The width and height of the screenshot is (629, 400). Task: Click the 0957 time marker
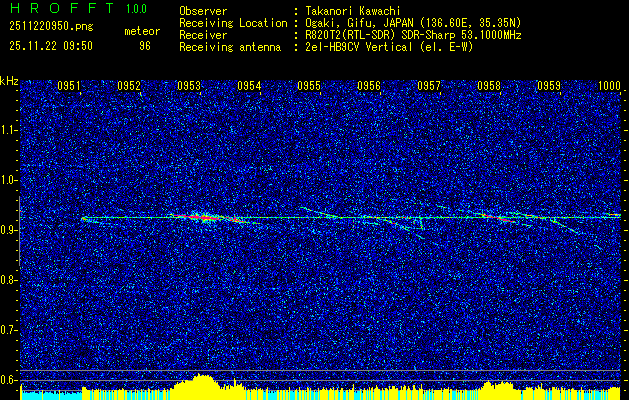pyautogui.click(x=429, y=86)
